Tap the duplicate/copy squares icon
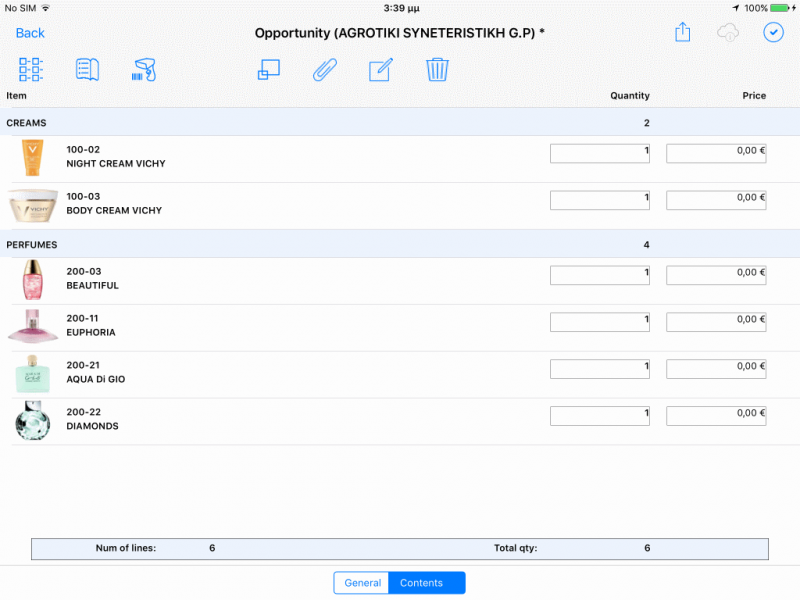 (x=268, y=69)
